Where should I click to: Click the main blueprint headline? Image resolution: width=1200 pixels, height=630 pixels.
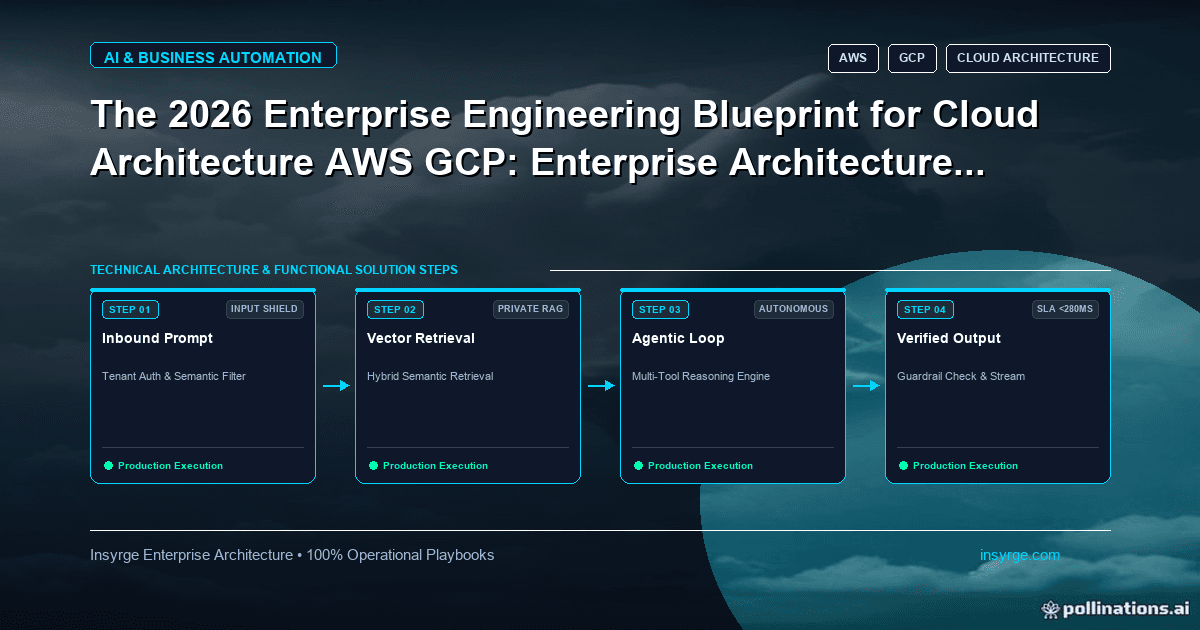point(565,138)
